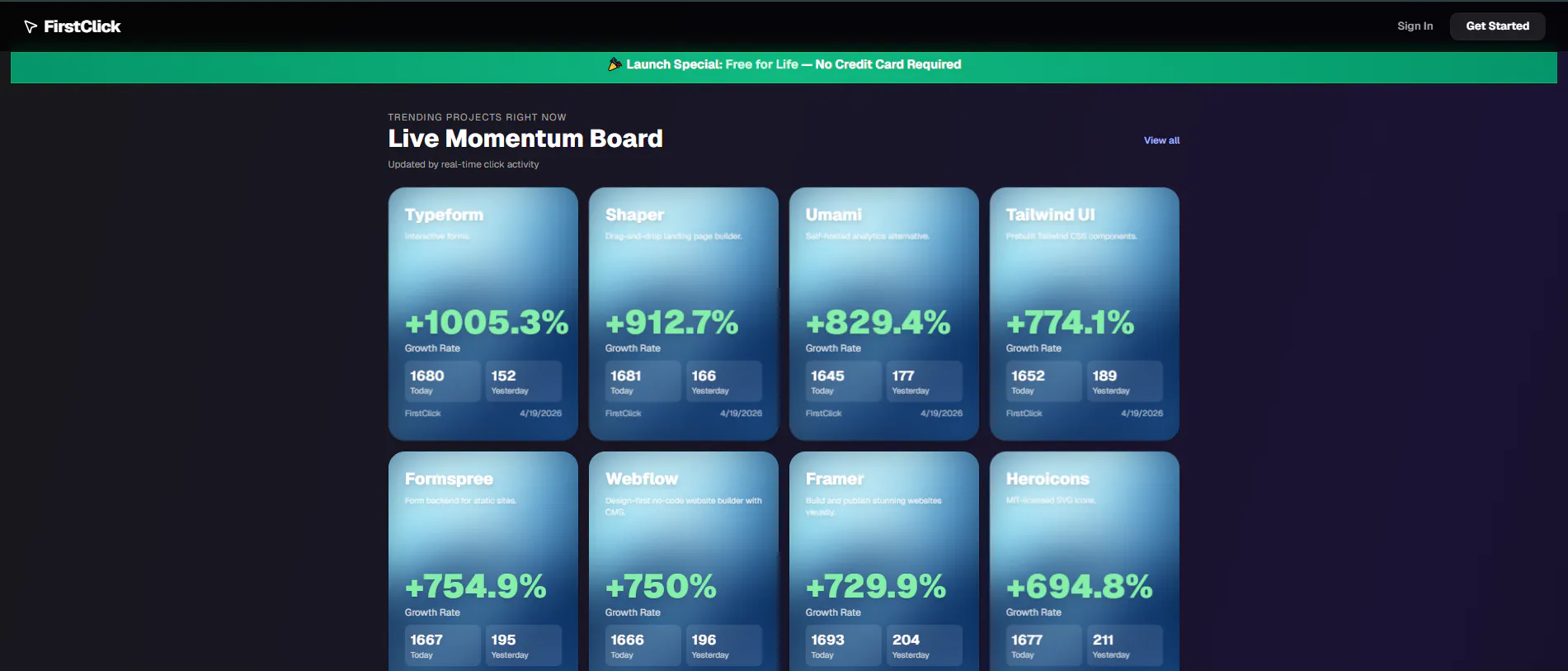The width and height of the screenshot is (1568, 671).
Task: Click the 'Form backend for static sites.' description
Action: 460,500
